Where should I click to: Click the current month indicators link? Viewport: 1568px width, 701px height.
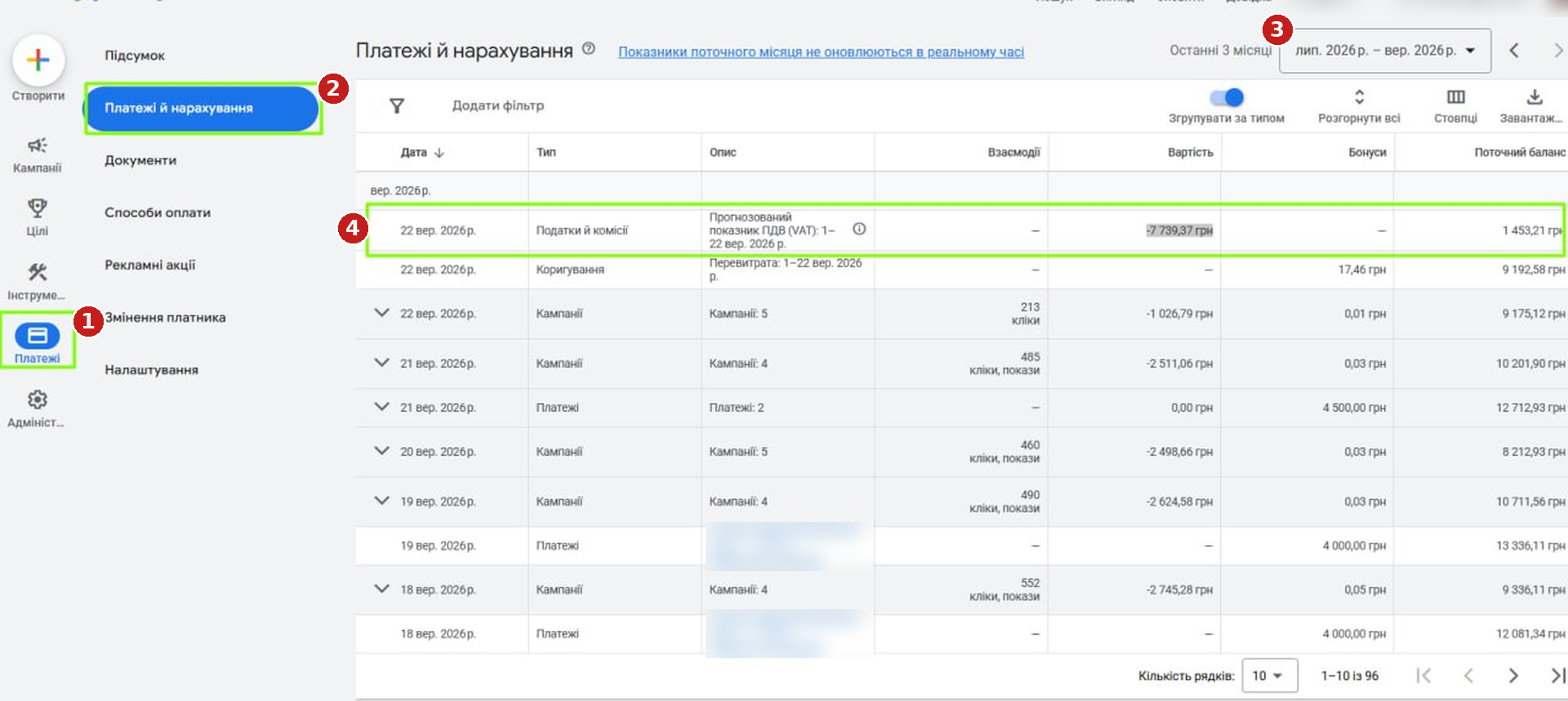click(821, 51)
